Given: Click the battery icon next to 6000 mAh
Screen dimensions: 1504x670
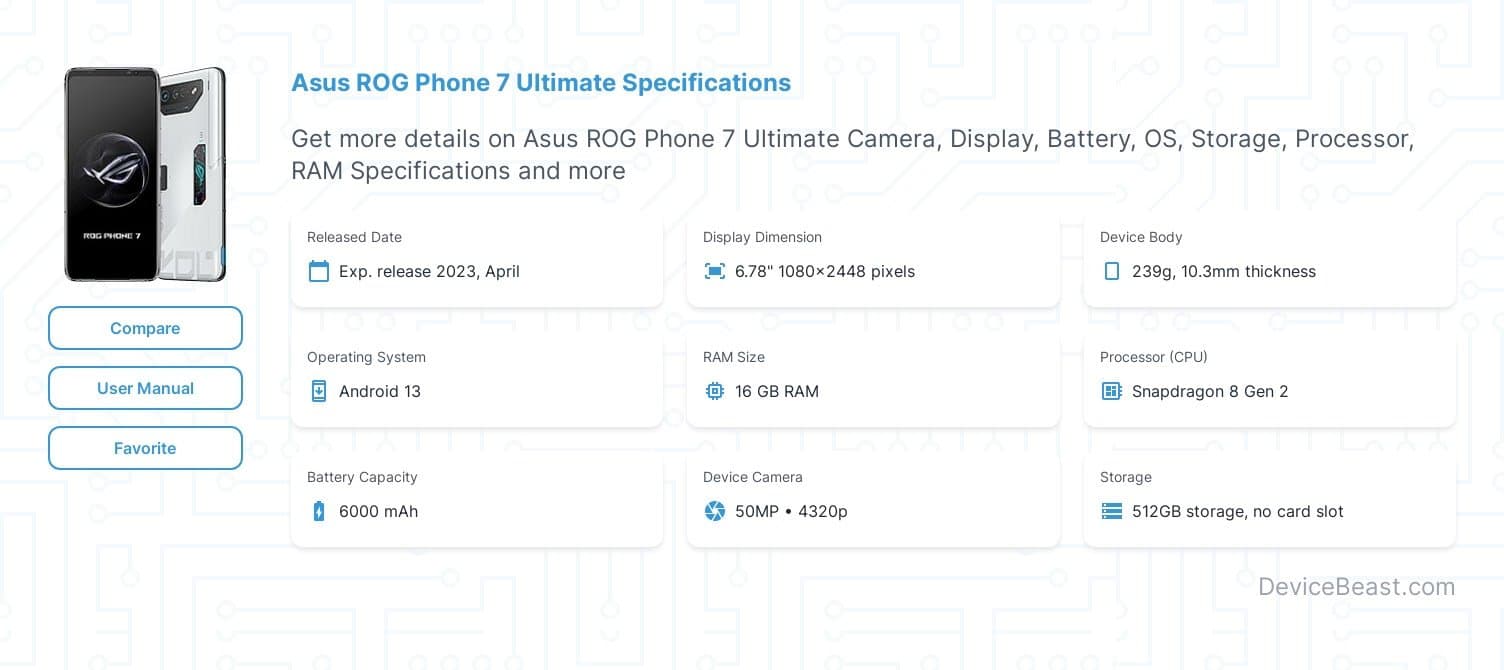Looking at the screenshot, I should tap(319, 511).
